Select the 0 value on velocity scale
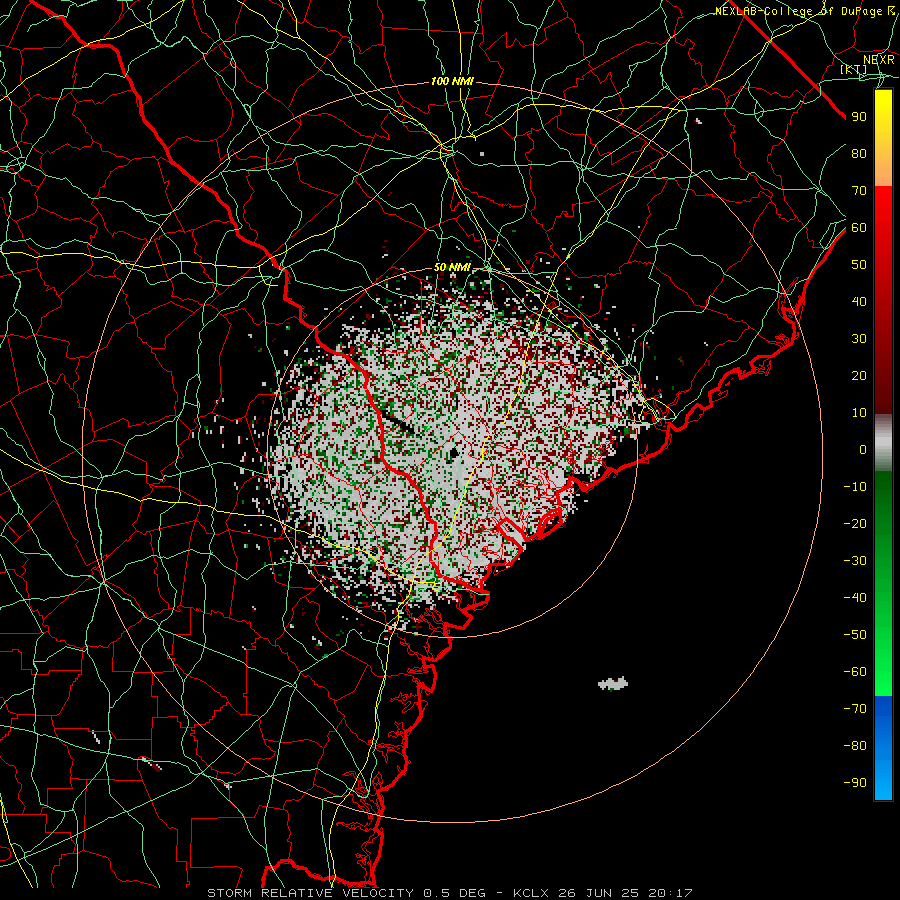 (863, 449)
